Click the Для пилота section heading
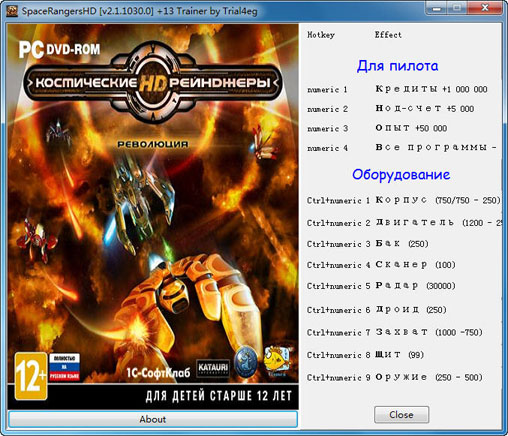The image size is (508, 436). (397, 66)
